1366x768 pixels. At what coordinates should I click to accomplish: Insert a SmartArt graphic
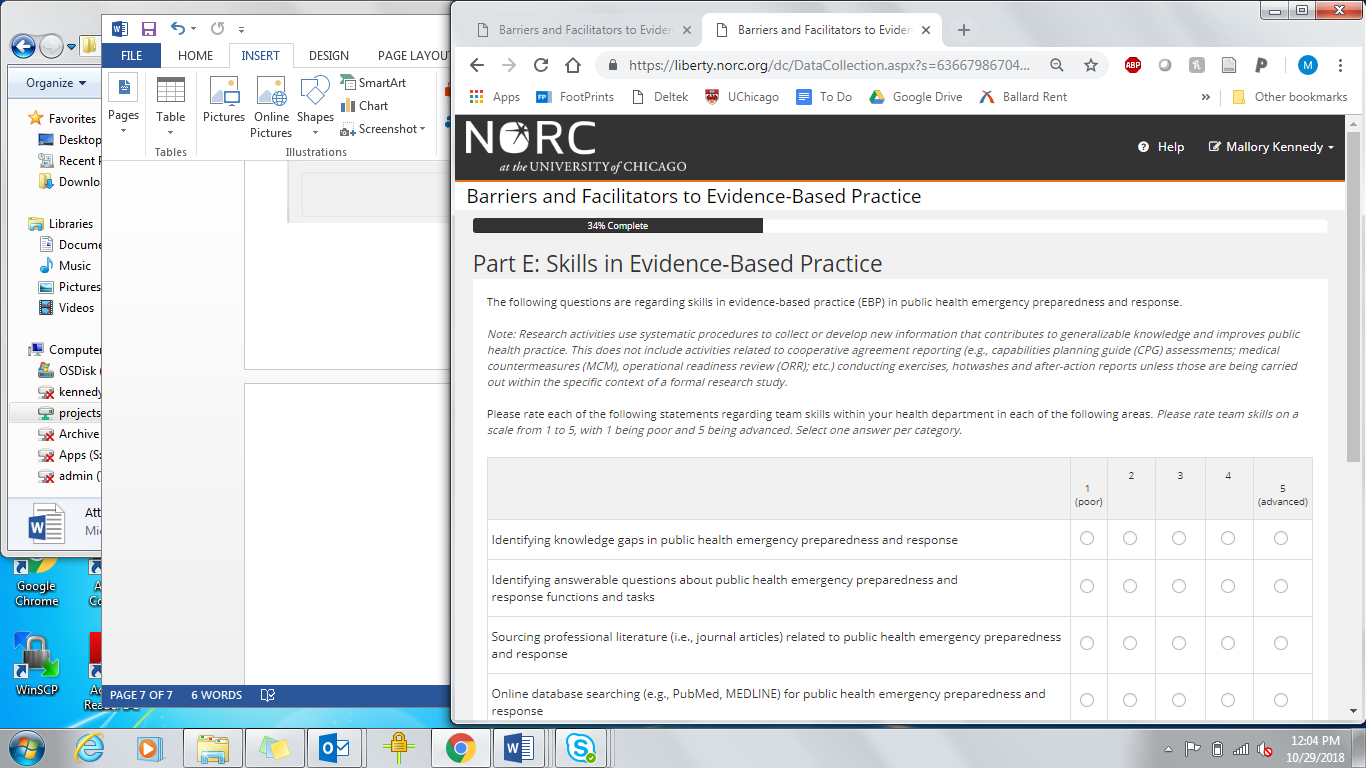tap(373, 83)
